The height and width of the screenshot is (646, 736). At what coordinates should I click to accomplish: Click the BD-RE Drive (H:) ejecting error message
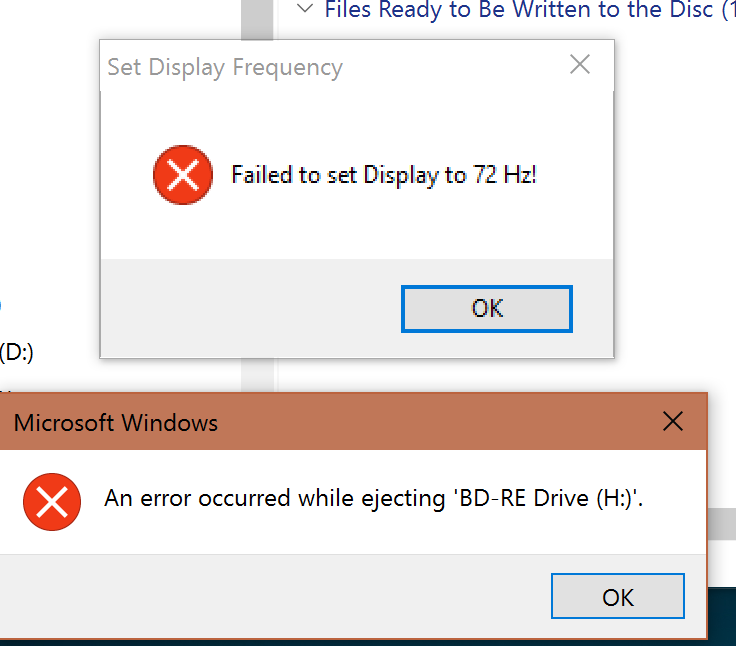coord(373,498)
